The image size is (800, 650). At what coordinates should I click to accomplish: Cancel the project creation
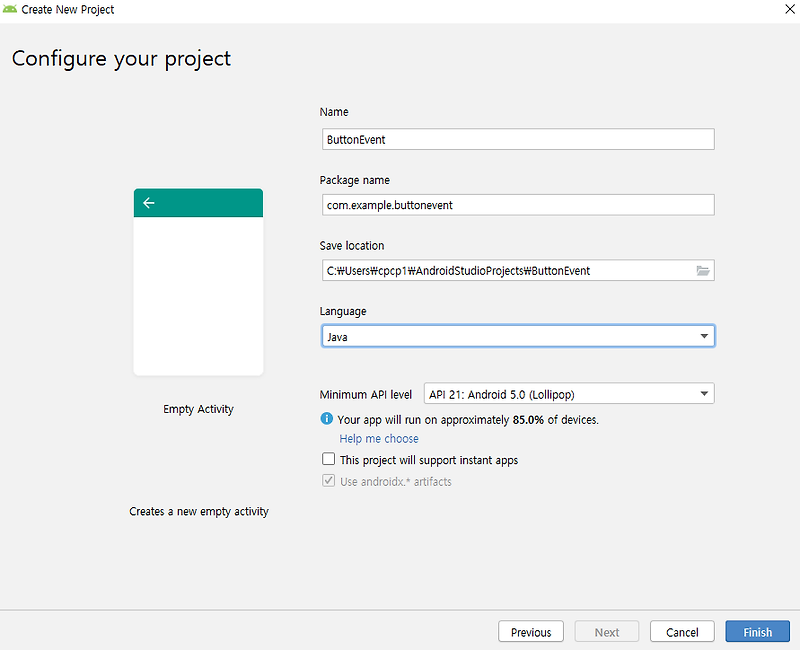682,632
